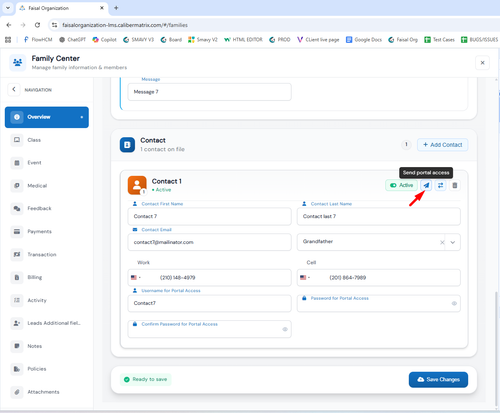The width and height of the screenshot is (500, 413).
Task: Click the Notes sidebar icon
Action: [x=17, y=346]
